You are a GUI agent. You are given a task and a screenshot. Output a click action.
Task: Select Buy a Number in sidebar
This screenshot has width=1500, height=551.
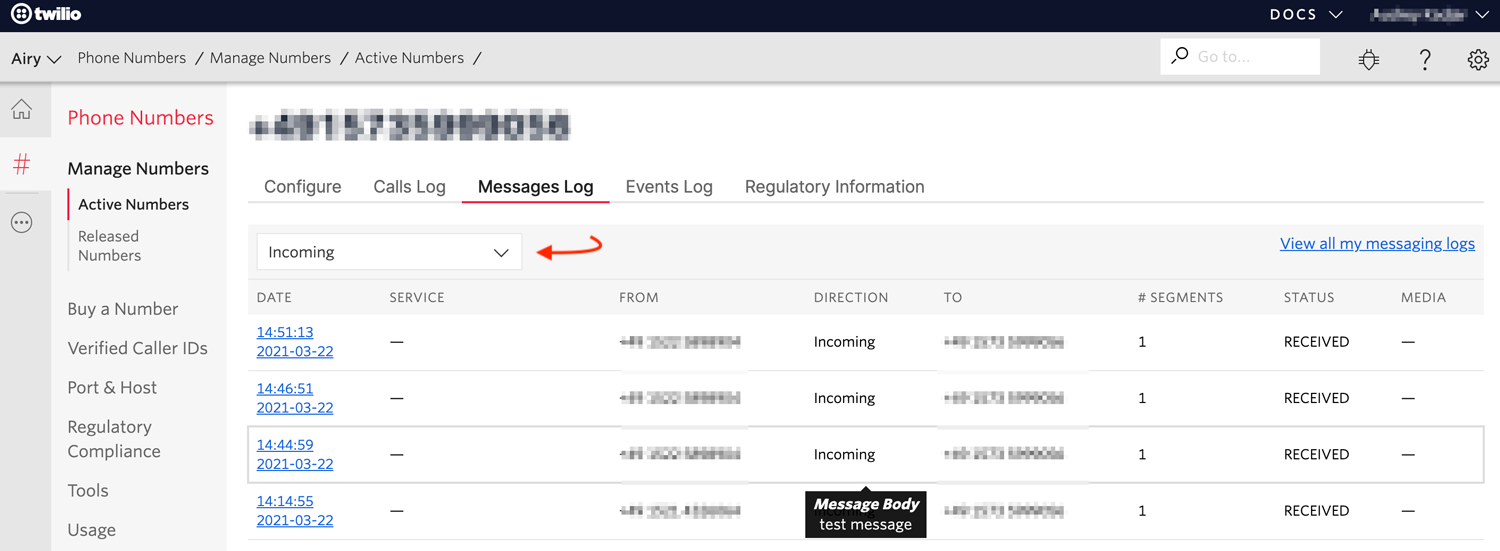coord(123,309)
